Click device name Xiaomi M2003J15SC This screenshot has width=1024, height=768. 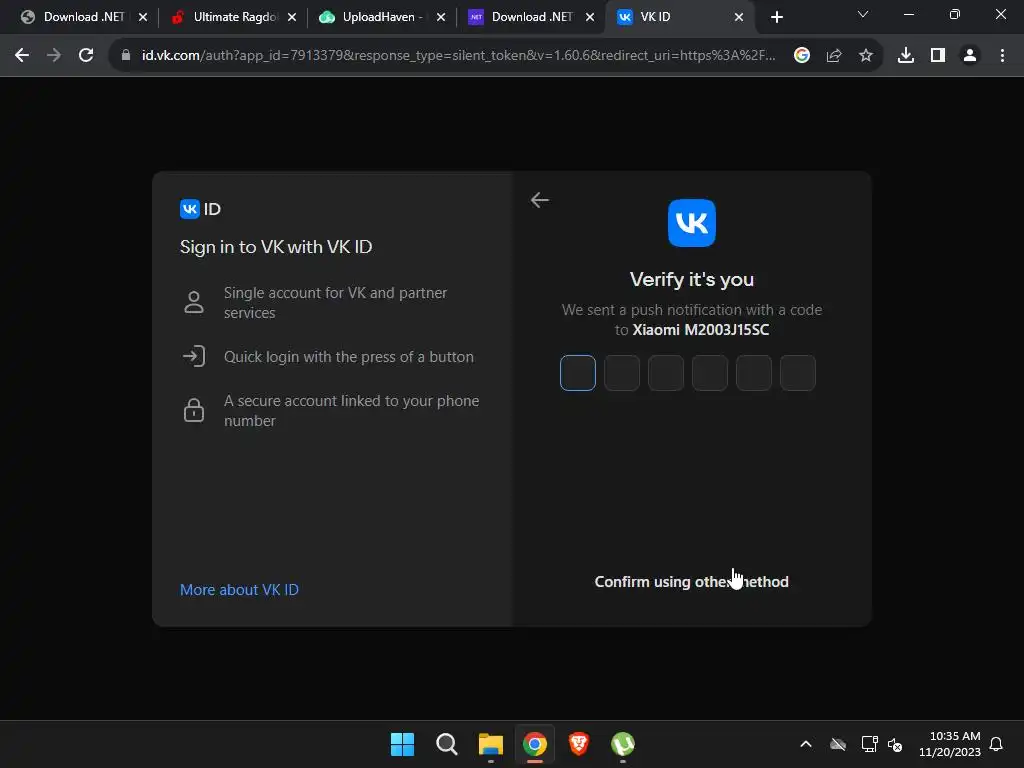701,330
